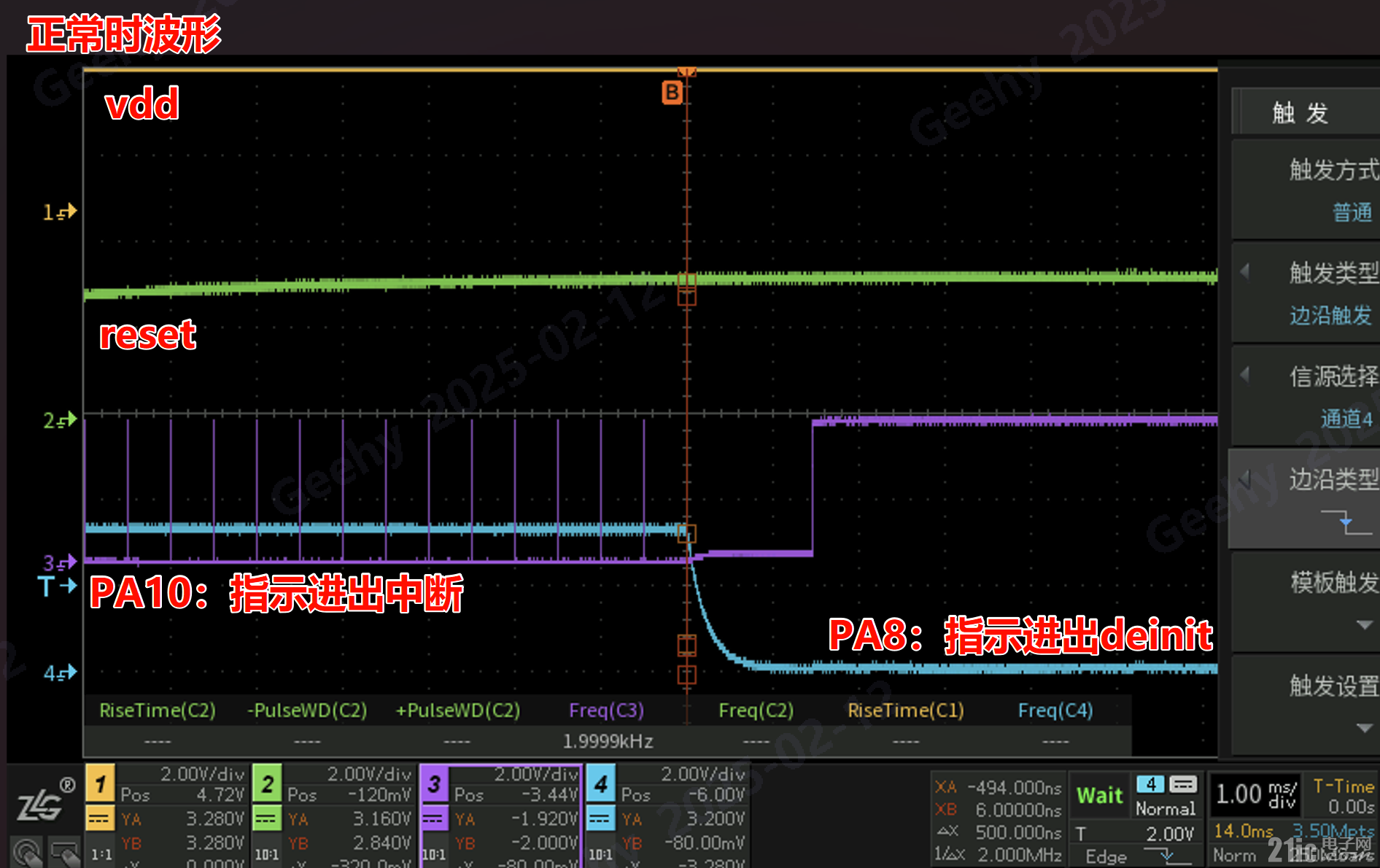Image resolution: width=1380 pixels, height=868 pixels.
Task: Click left arrow beside 触发类型
Action: 1245,271
